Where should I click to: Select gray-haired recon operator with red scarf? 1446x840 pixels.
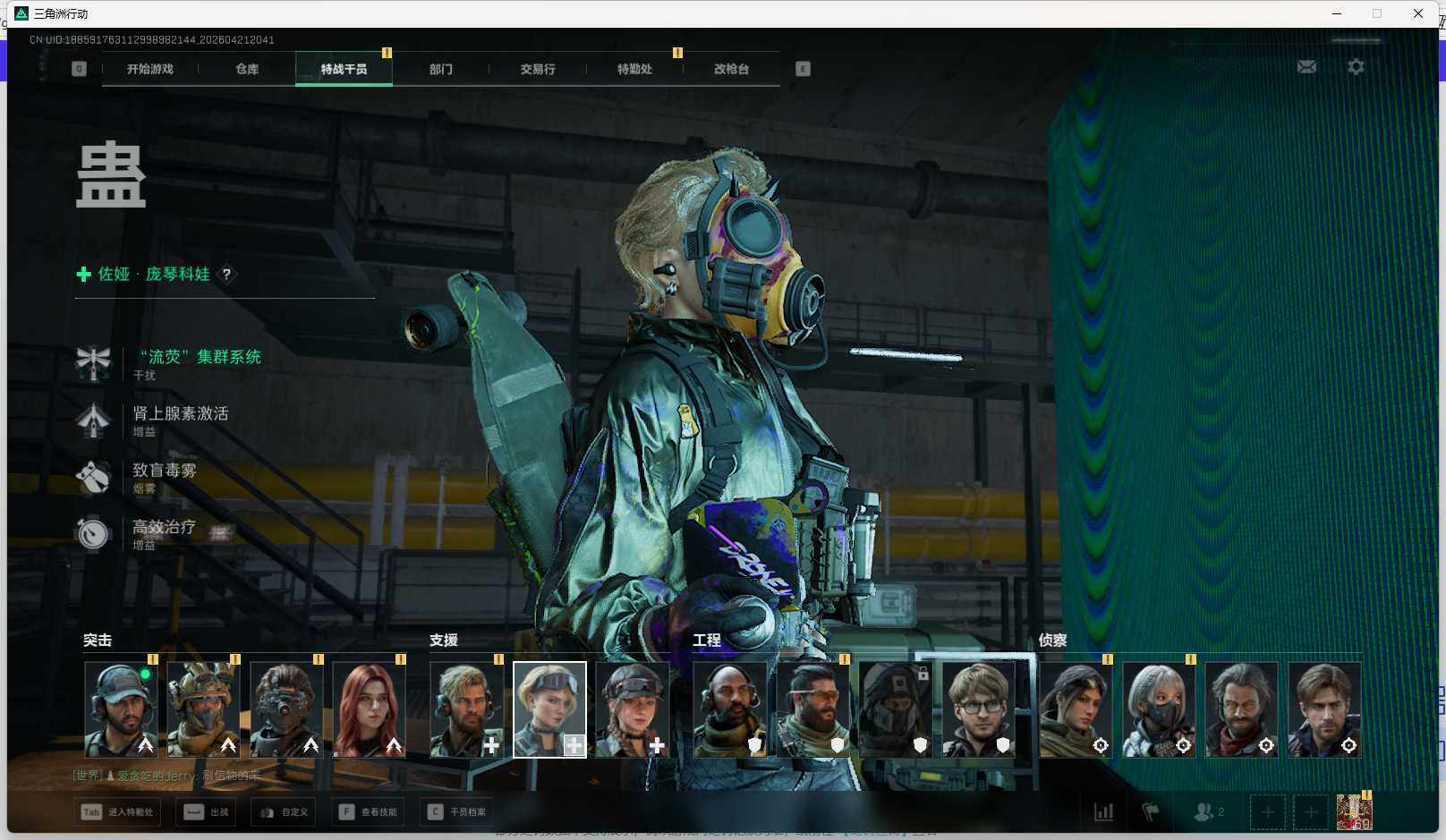click(x=1242, y=709)
